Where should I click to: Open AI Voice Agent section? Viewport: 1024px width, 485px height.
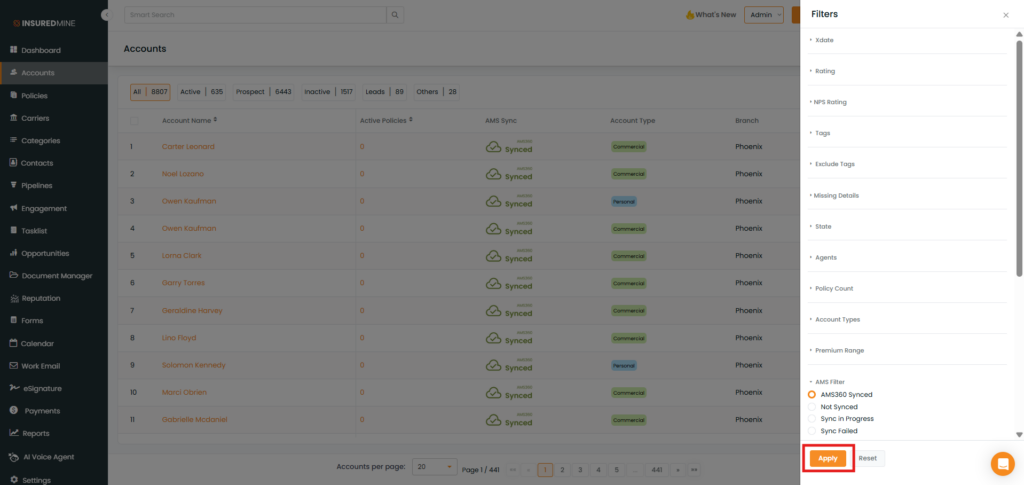pos(47,457)
